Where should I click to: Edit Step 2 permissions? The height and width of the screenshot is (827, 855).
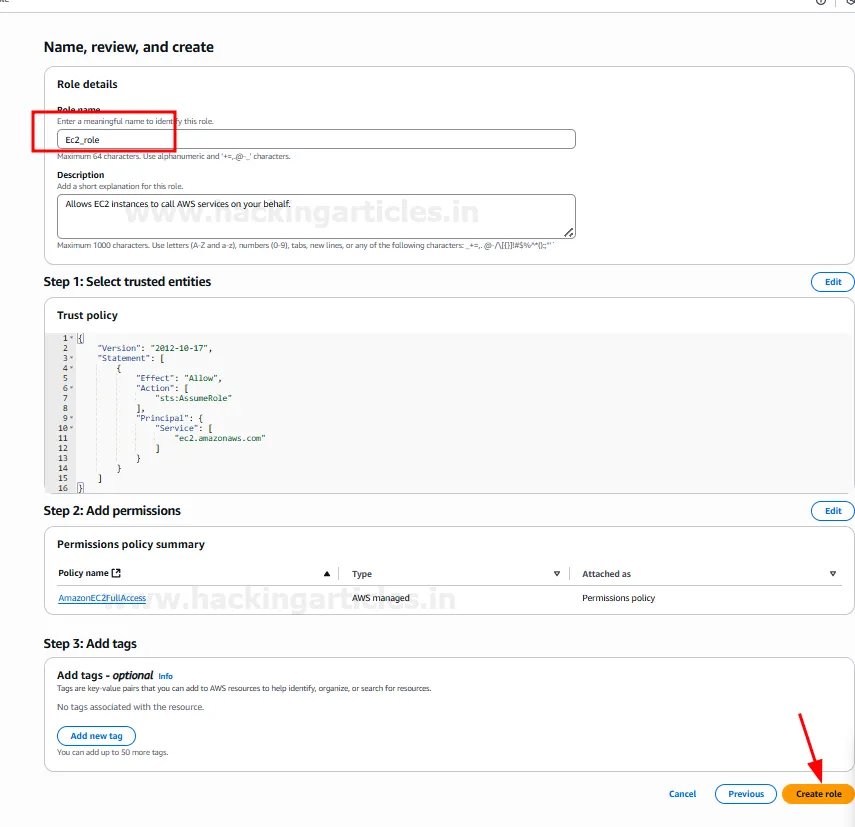(832, 511)
